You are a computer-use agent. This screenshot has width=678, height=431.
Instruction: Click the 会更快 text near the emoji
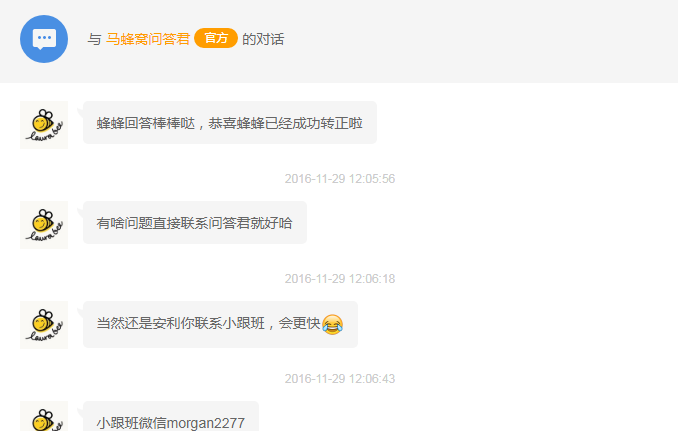pyautogui.click(x=299, y=323)
